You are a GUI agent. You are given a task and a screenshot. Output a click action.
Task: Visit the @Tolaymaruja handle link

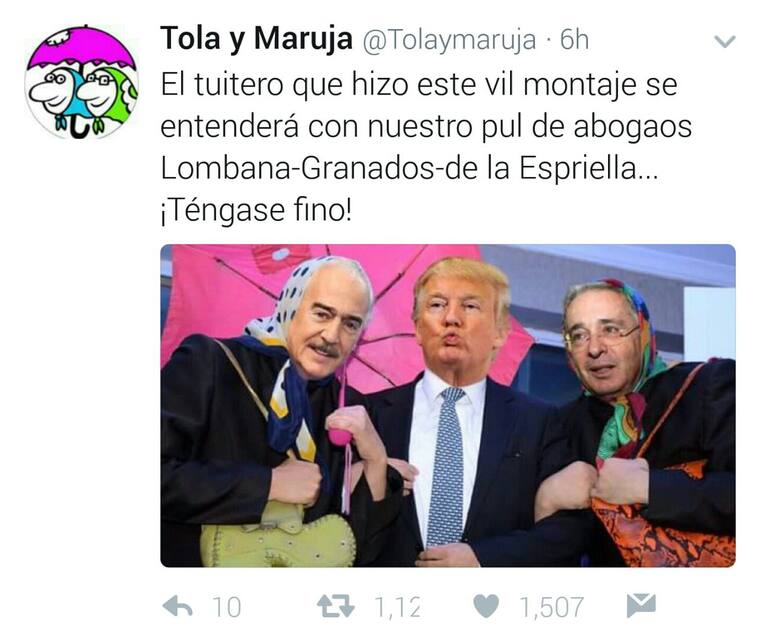tap(449, 40)
